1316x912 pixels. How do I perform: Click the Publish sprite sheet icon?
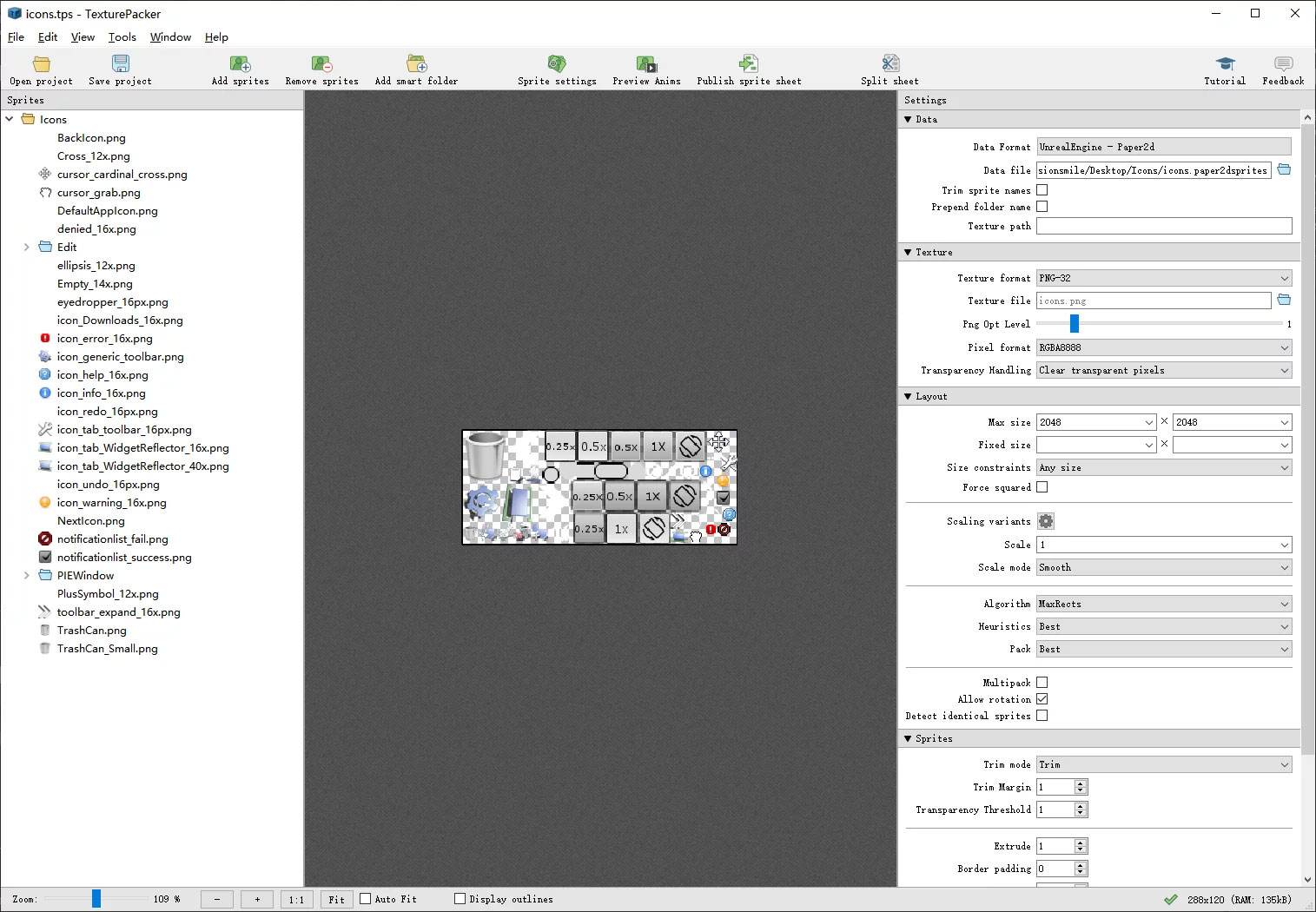(748, 64)
